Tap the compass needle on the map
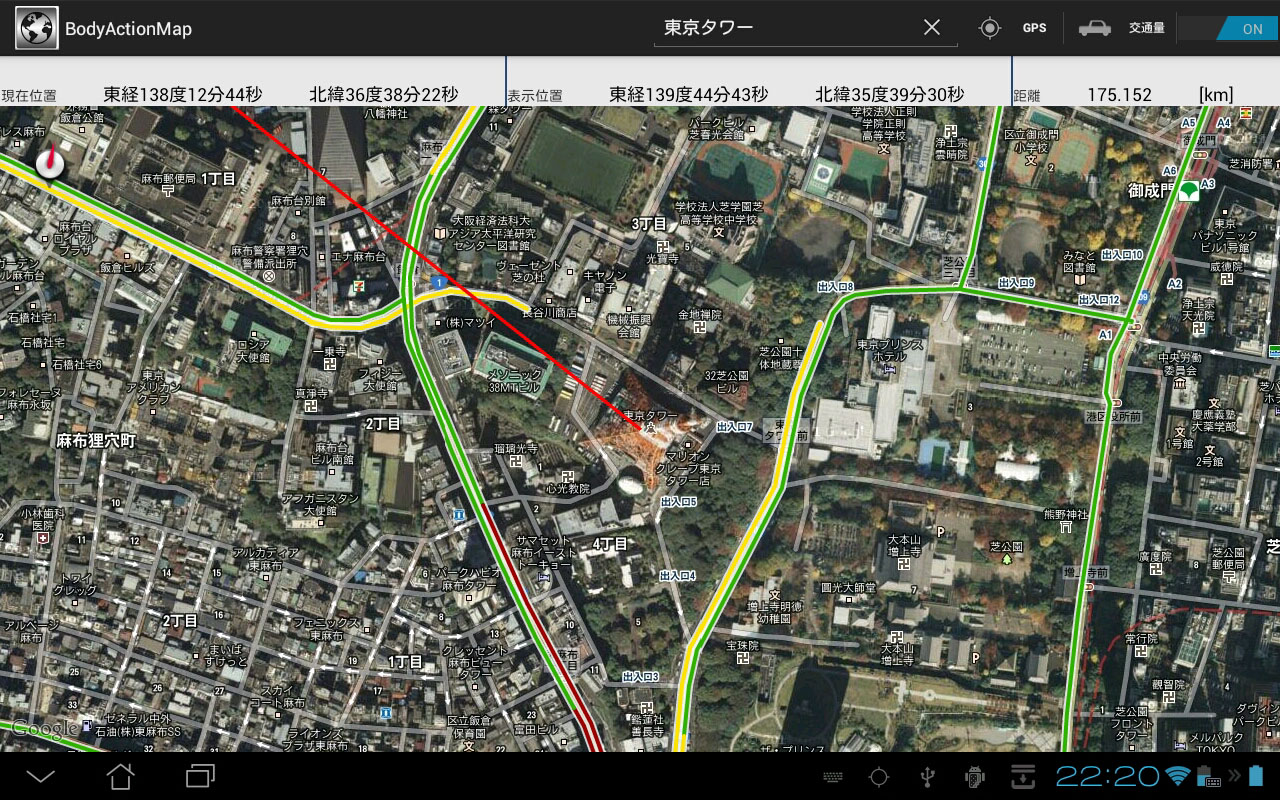Viewport: 1280px width, 800px height. point(50,163)
